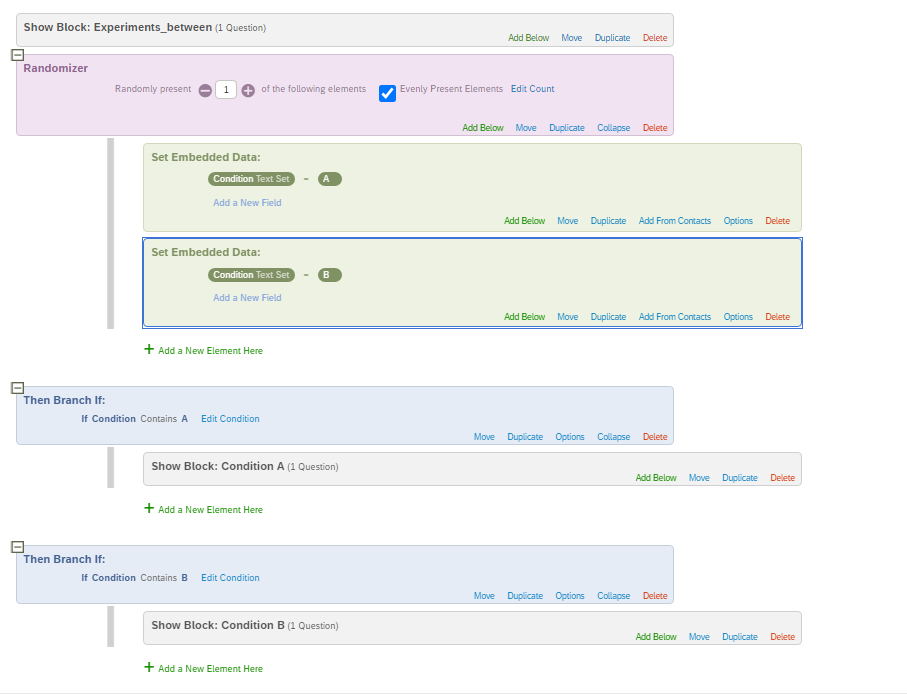Click plus icon under Condition B block

tap(149, 667)
